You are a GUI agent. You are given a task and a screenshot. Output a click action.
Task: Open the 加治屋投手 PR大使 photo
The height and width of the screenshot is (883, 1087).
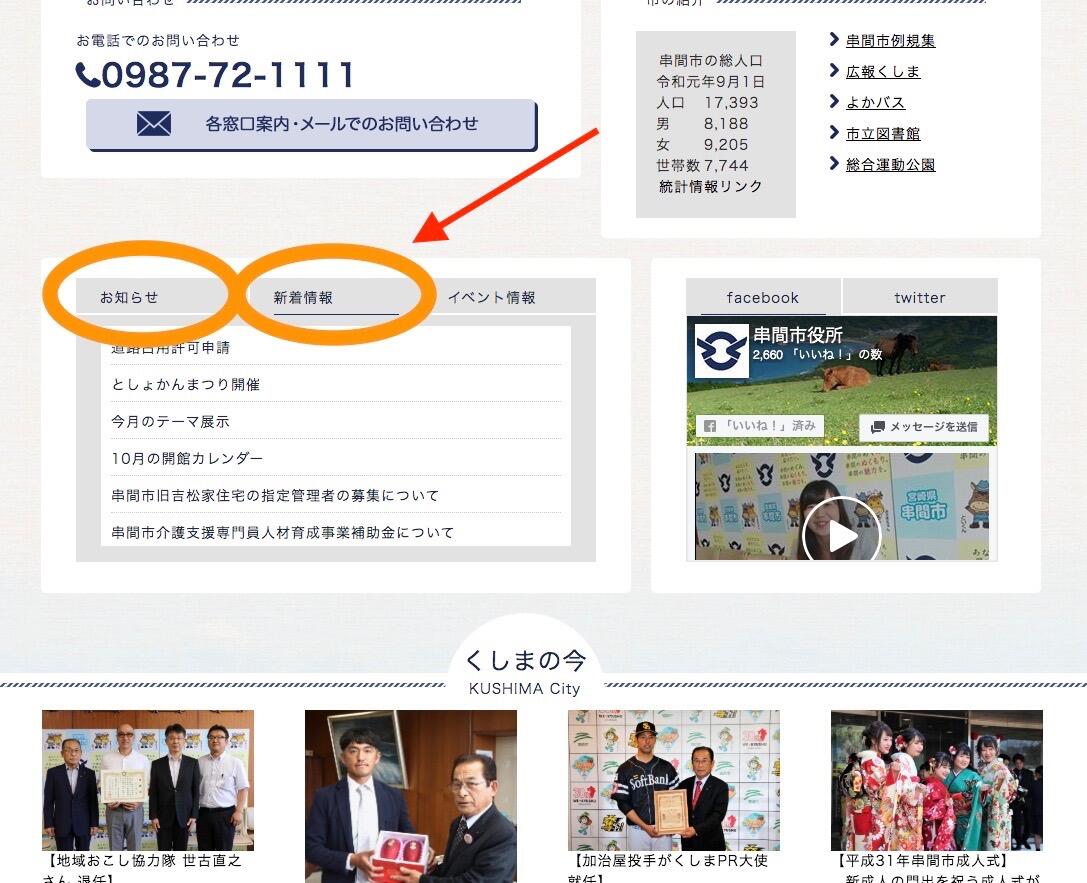(674, 780)
